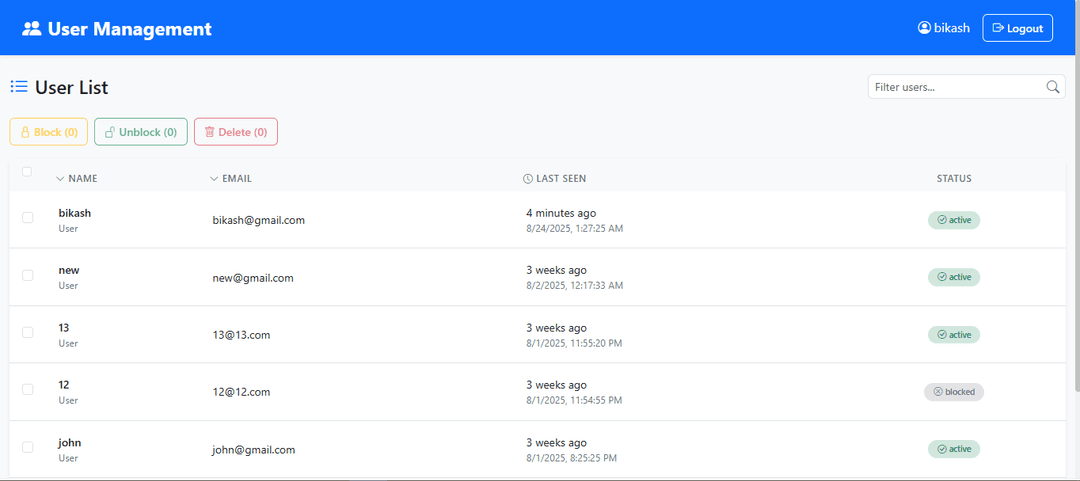Image resolution: width=1080 pixels, height=481 pixels.
Task: Click the Unblock (0) button
Action: pyautogui.click(x=141, y=132)
